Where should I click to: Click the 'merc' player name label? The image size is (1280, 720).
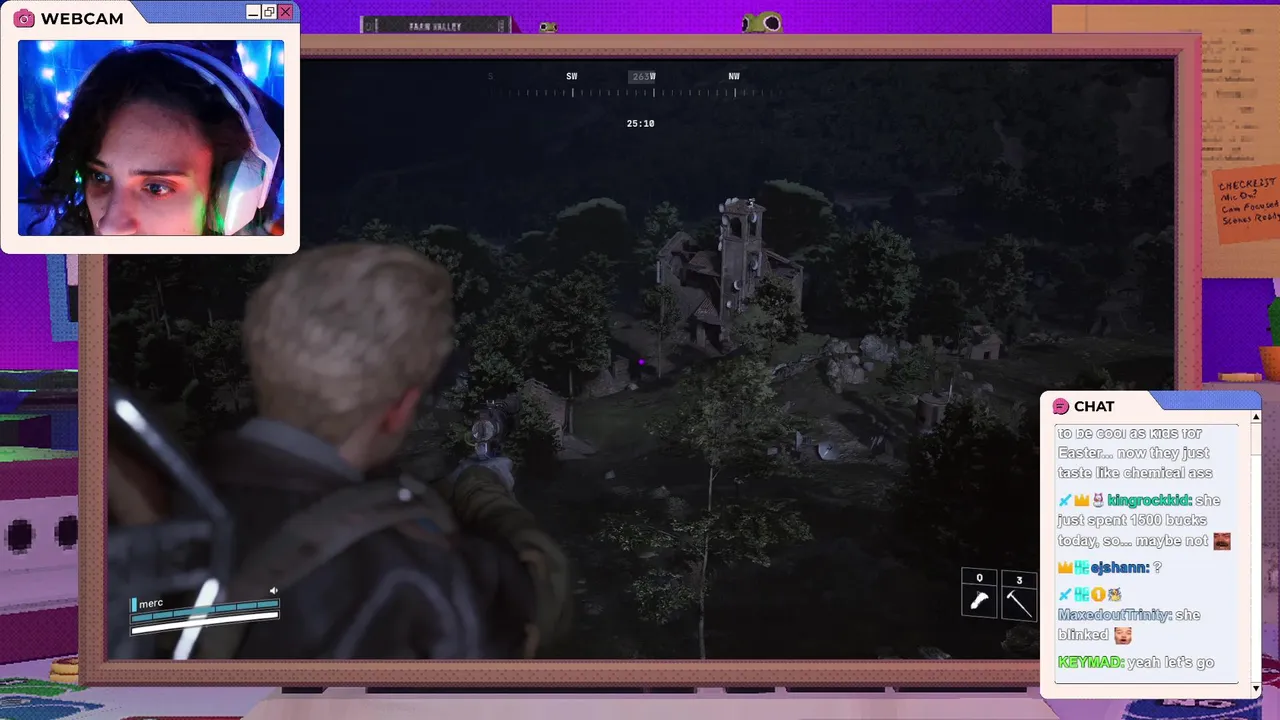pos(150,603)
